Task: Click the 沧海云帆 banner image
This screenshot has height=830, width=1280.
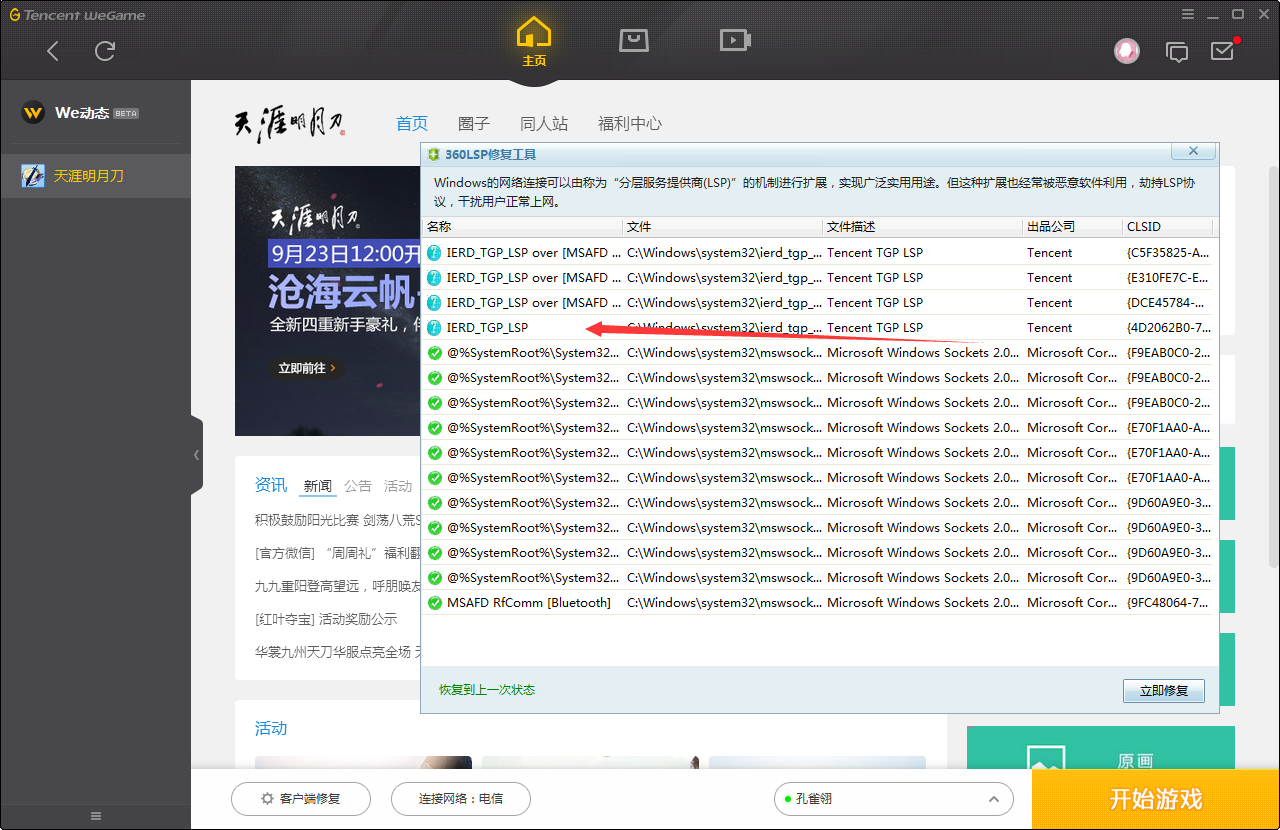Action: click(x=328, y=300)
